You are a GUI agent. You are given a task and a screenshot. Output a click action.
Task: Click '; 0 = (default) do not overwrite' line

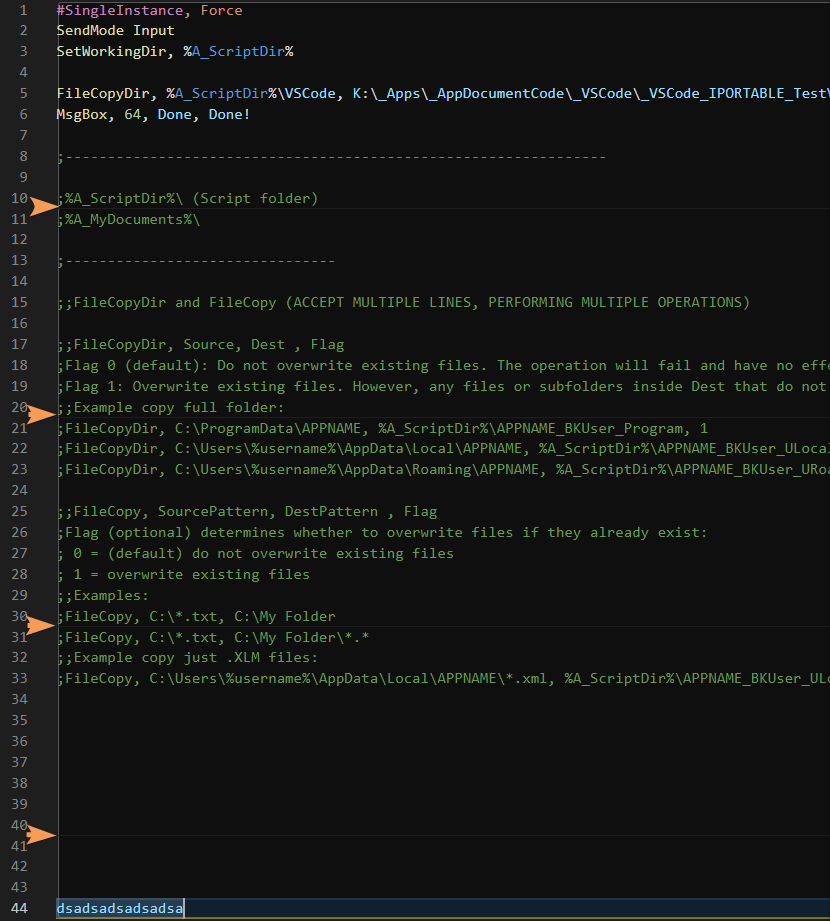(x=255, y=554)
